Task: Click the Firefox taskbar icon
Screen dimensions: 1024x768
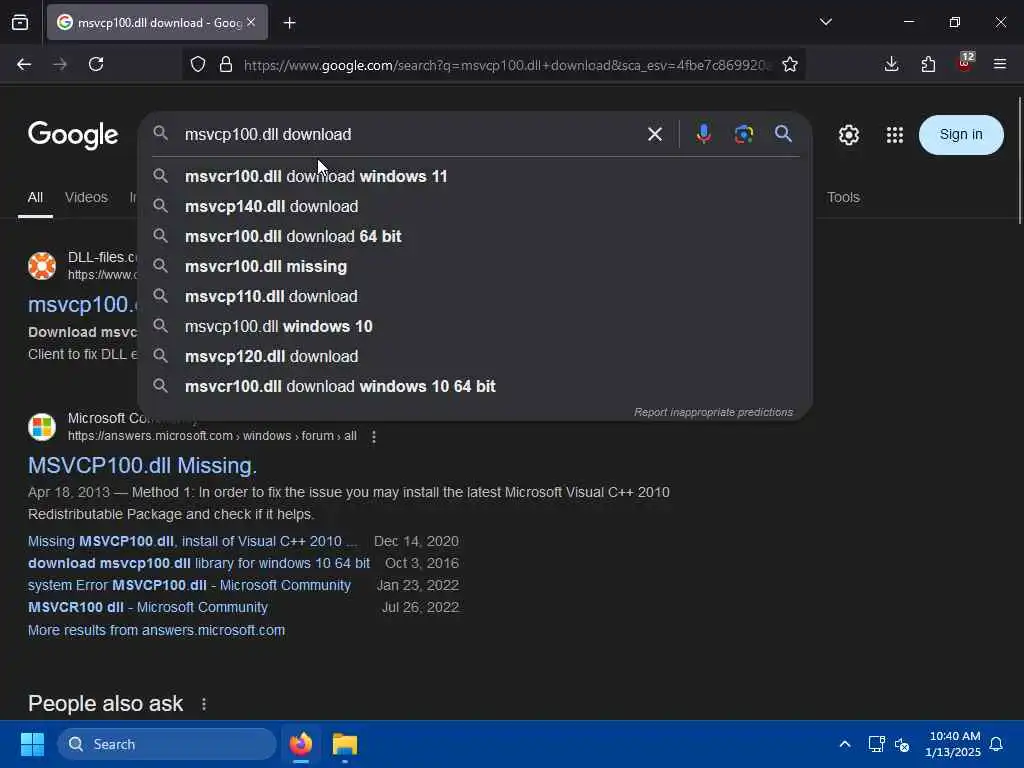Action: click(x=301, y=744)
